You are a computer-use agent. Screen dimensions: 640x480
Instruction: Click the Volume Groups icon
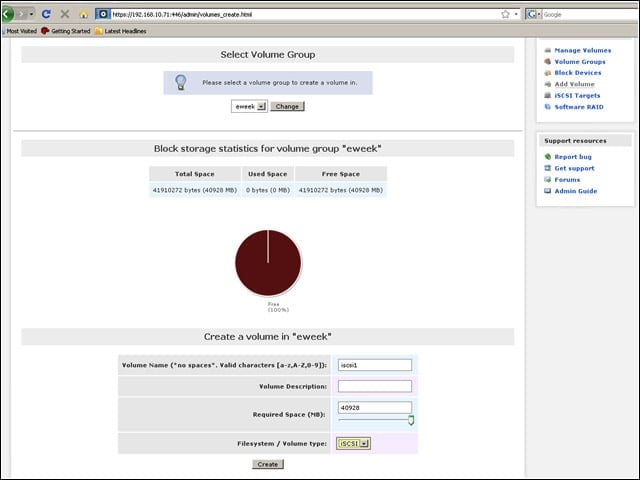(x=548, y=62)
